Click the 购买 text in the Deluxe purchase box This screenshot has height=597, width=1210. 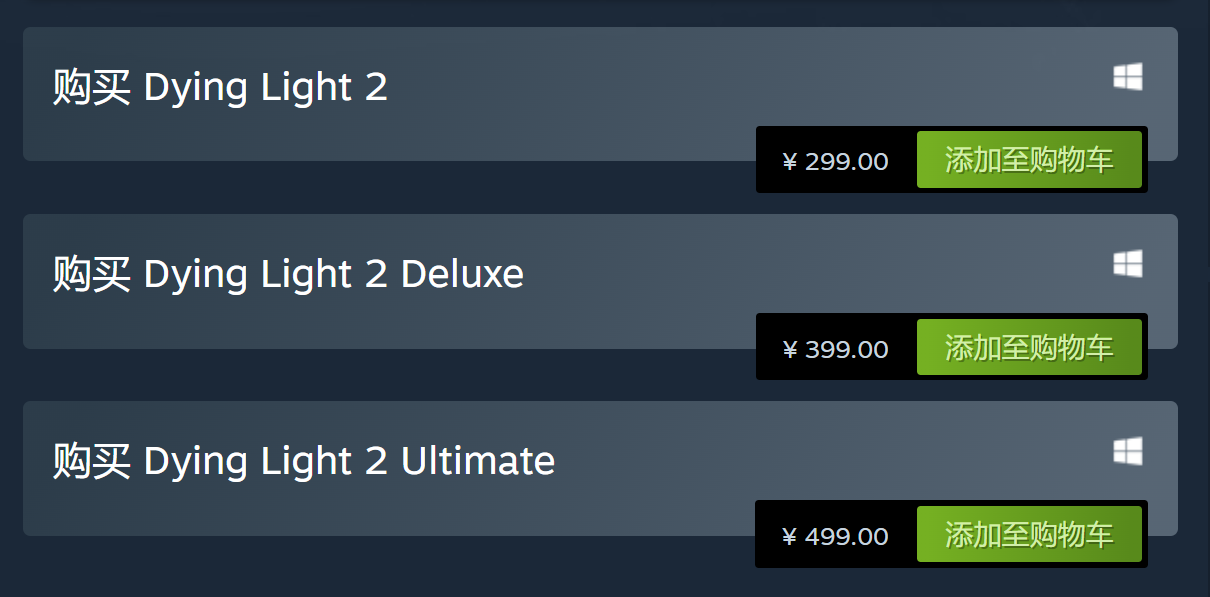[x=91, y=275]
